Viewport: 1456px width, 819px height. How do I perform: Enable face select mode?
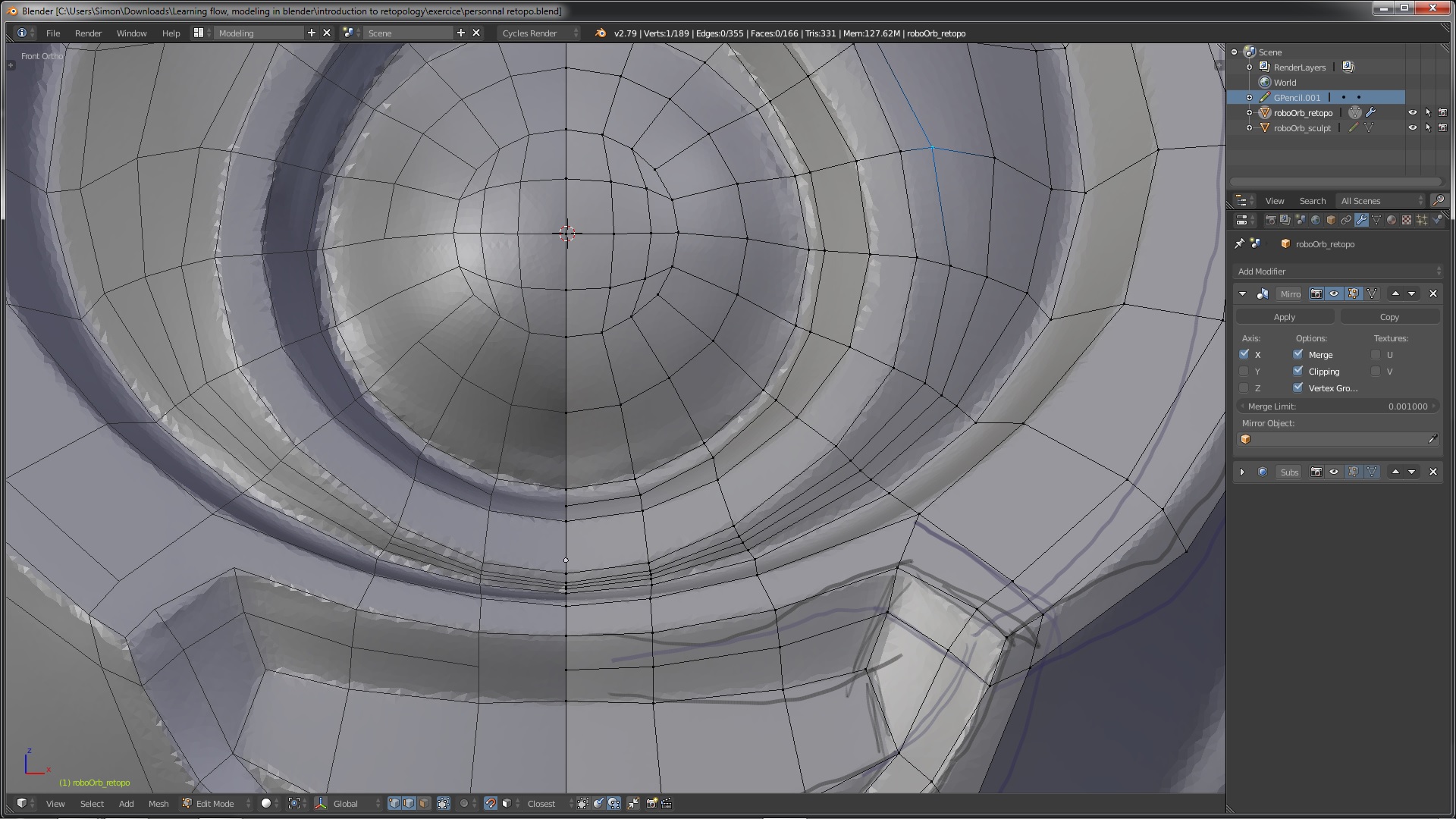[x=425, y=803]
